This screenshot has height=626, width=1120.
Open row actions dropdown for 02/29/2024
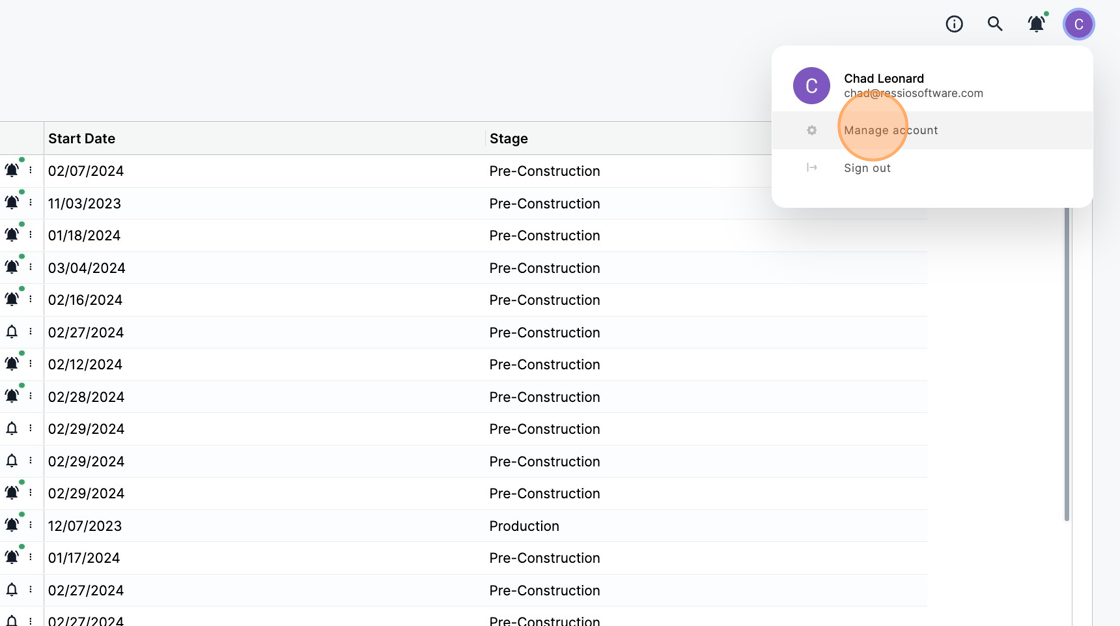pos(28,428)
